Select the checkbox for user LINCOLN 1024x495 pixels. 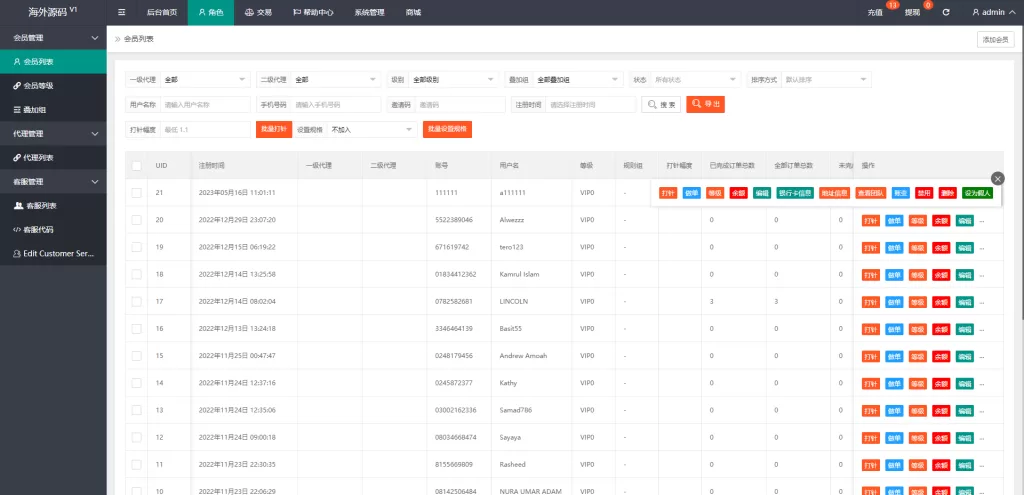pos(136,301)
